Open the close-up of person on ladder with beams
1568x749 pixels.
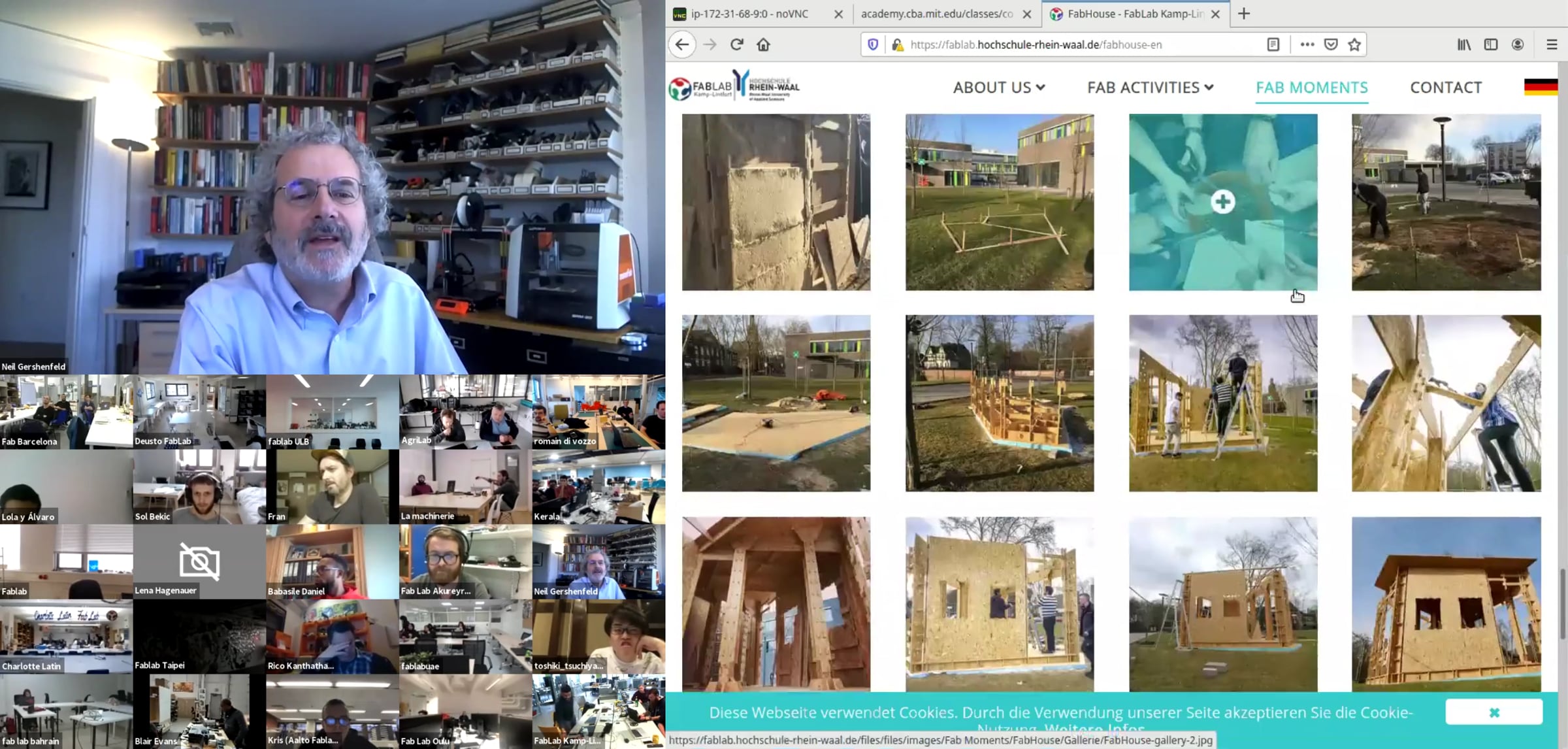tap(1446, 403)
